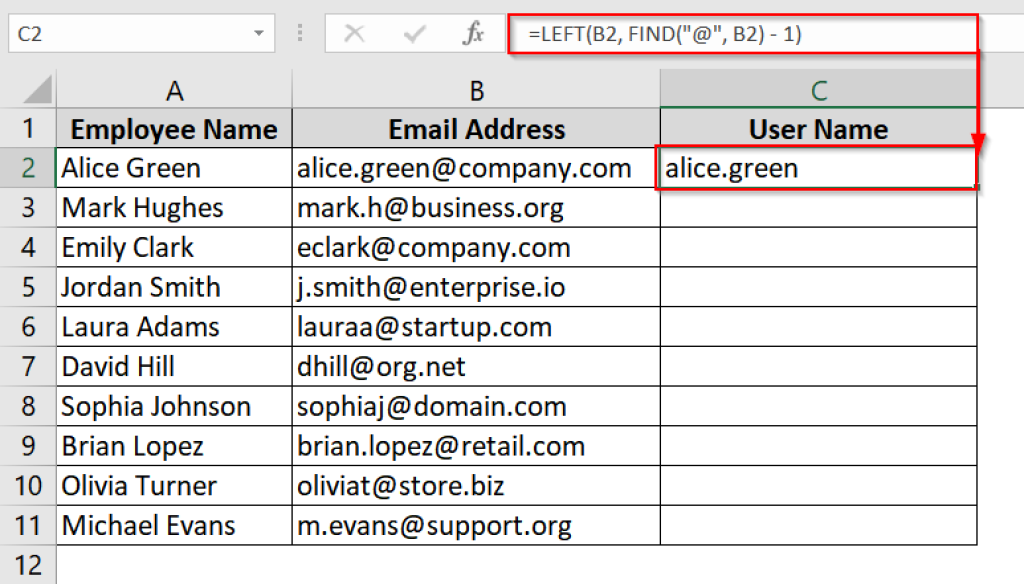Select row header 12

point(28,562)
